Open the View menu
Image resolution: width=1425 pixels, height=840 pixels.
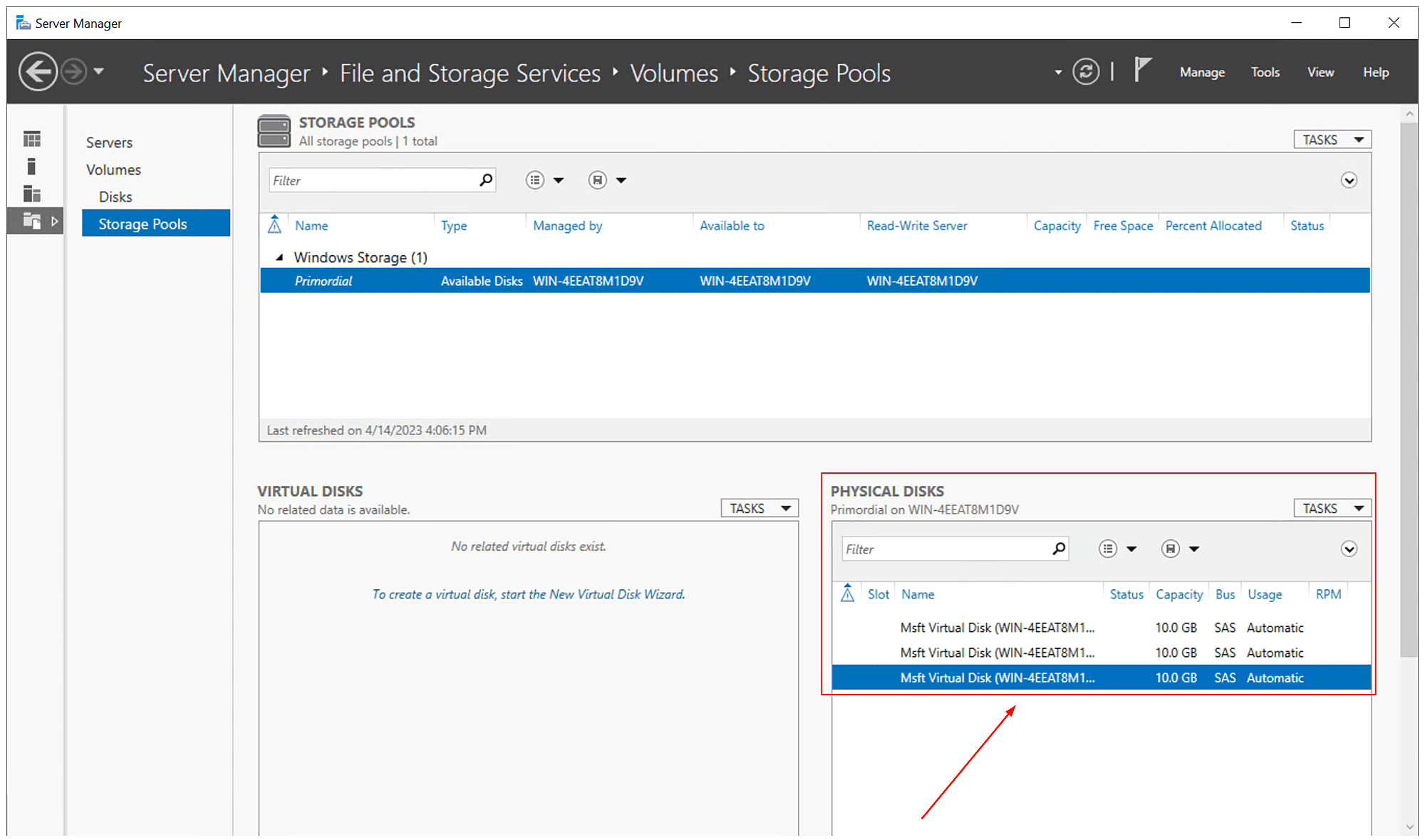(x=1320, y=72)
